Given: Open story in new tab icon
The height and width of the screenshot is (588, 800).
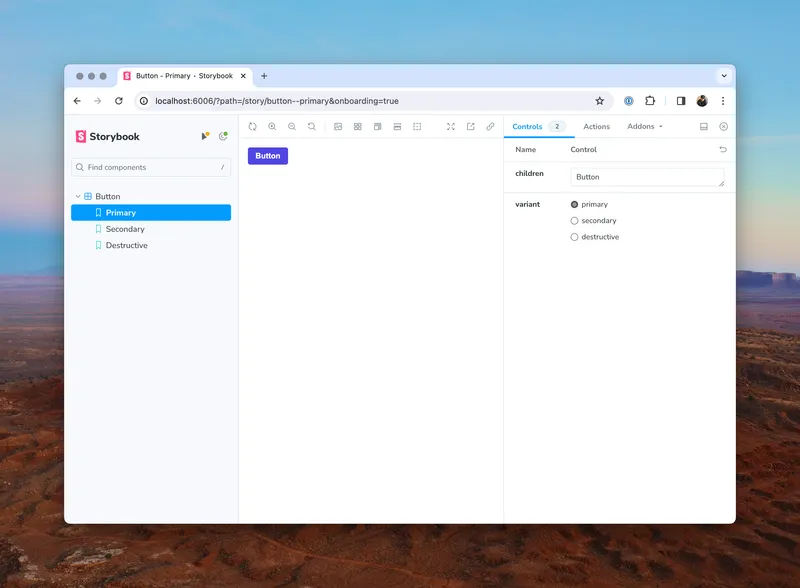Looking at the screenshot, I should (x=471, y=127).
